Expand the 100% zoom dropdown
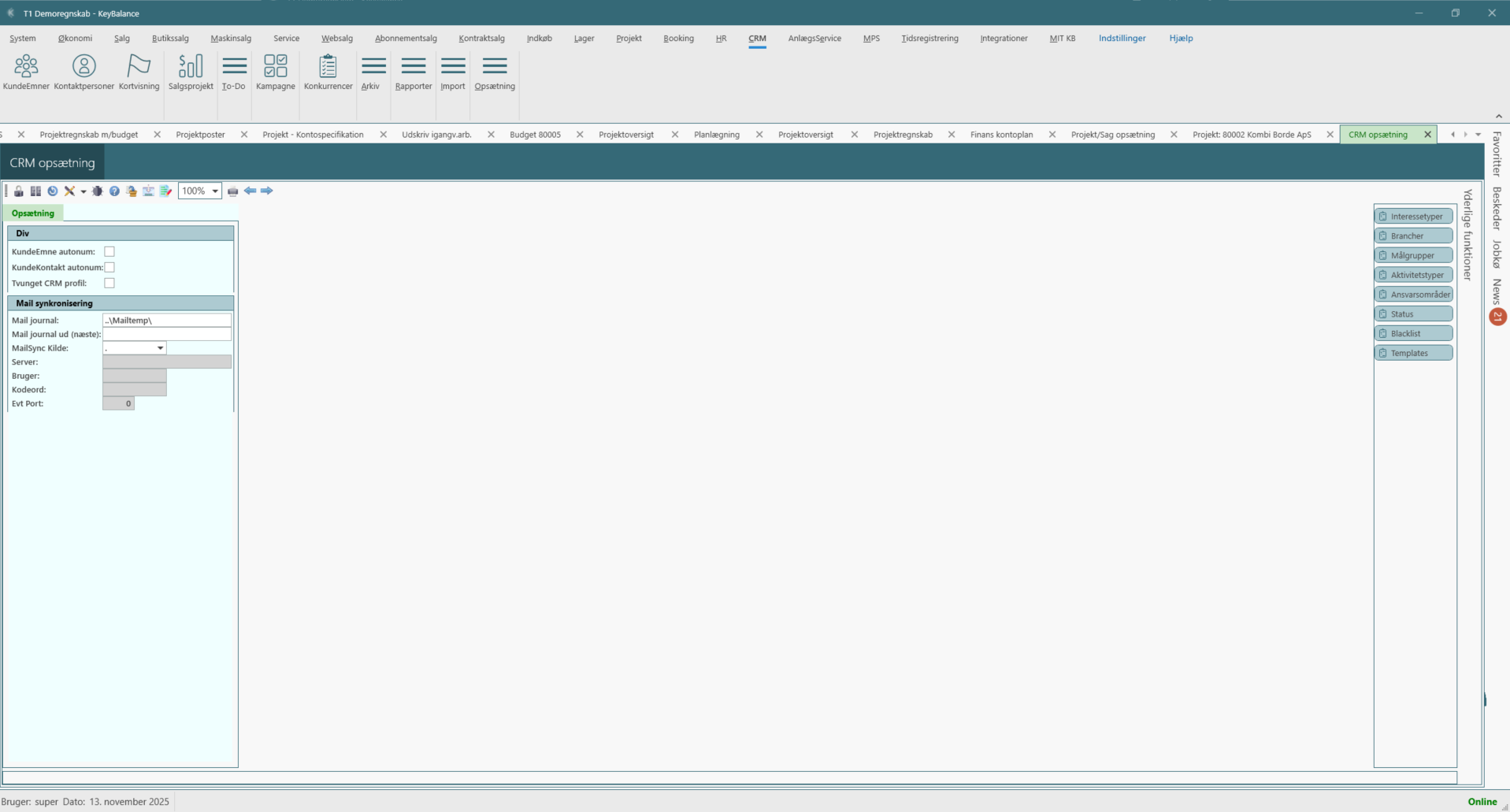This screenshot has width=1510, height=812. [214, 191]
